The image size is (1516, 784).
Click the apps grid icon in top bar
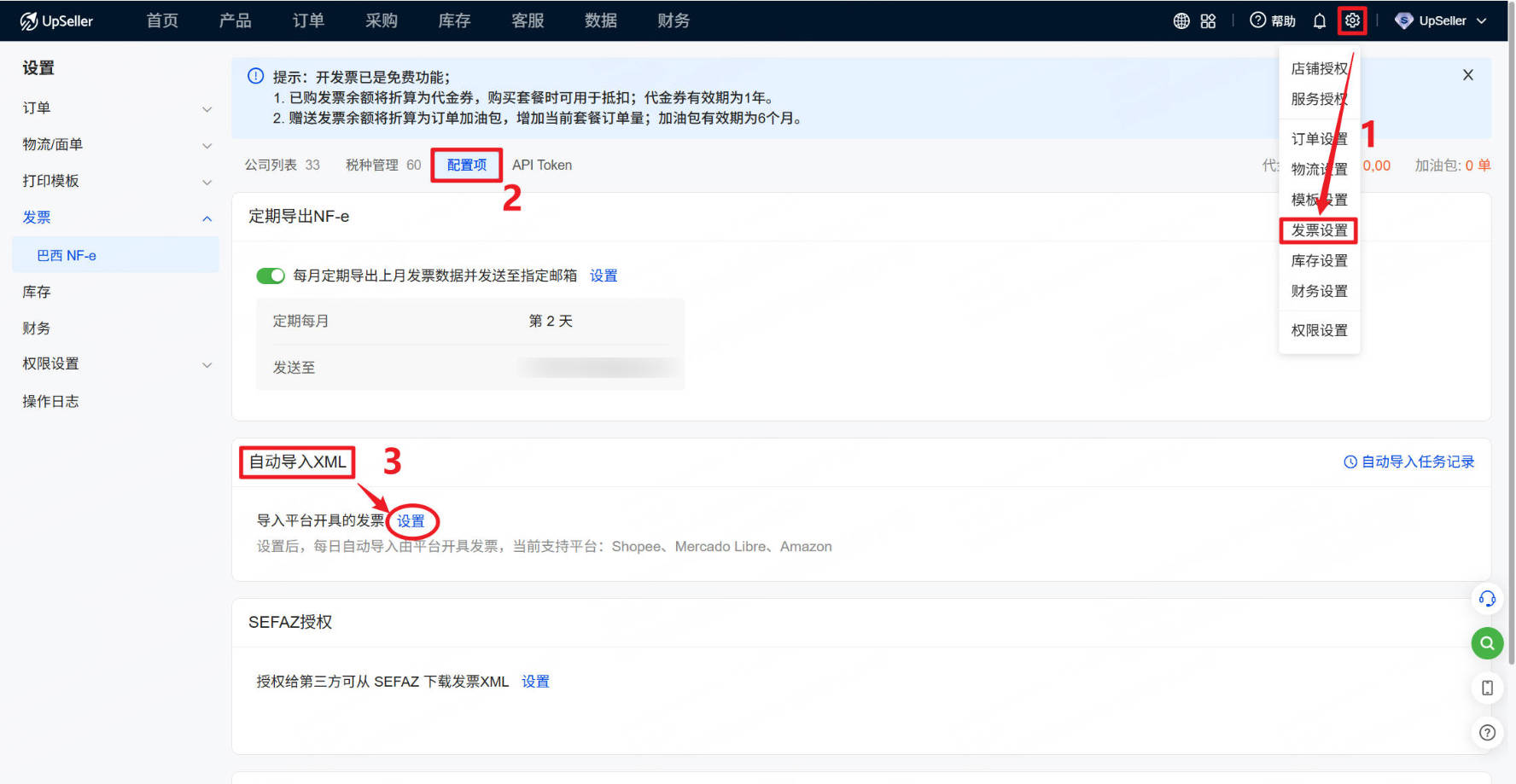[x=1210, y=20]
